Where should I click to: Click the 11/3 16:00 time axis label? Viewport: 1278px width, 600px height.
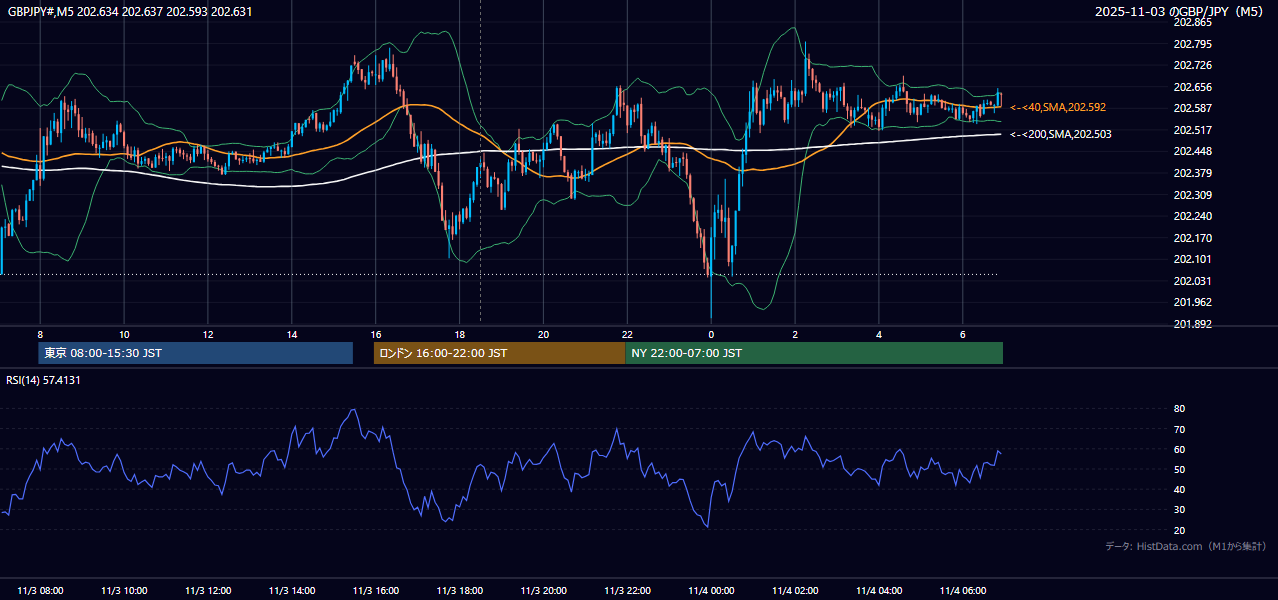[x=376, y=590]
